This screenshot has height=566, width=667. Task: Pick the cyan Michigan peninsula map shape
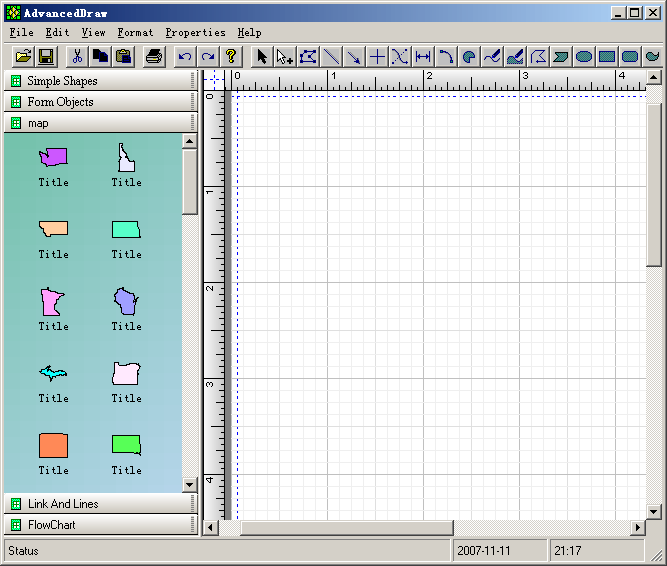pyautogui.click(x=53, y=373)
